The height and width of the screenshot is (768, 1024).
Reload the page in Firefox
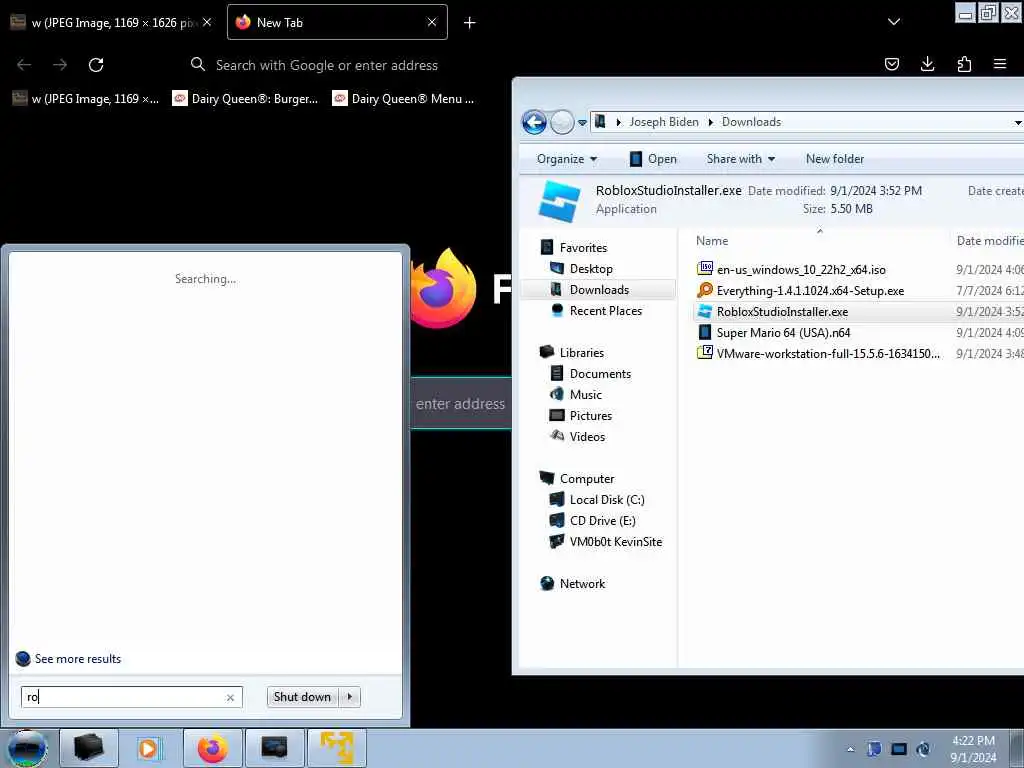tap(96, 65)
